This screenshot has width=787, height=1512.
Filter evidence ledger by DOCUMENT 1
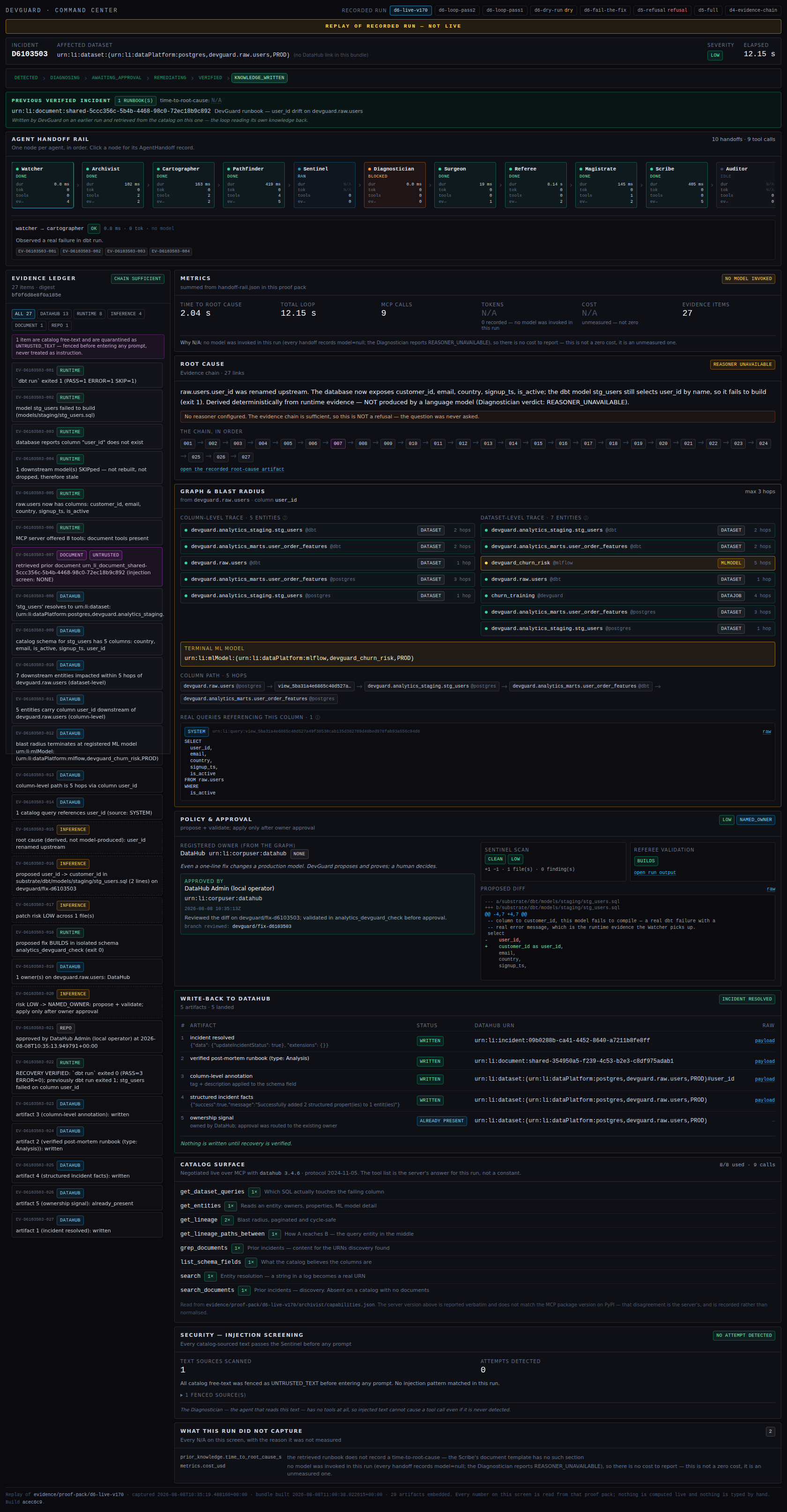coord(29,325)
